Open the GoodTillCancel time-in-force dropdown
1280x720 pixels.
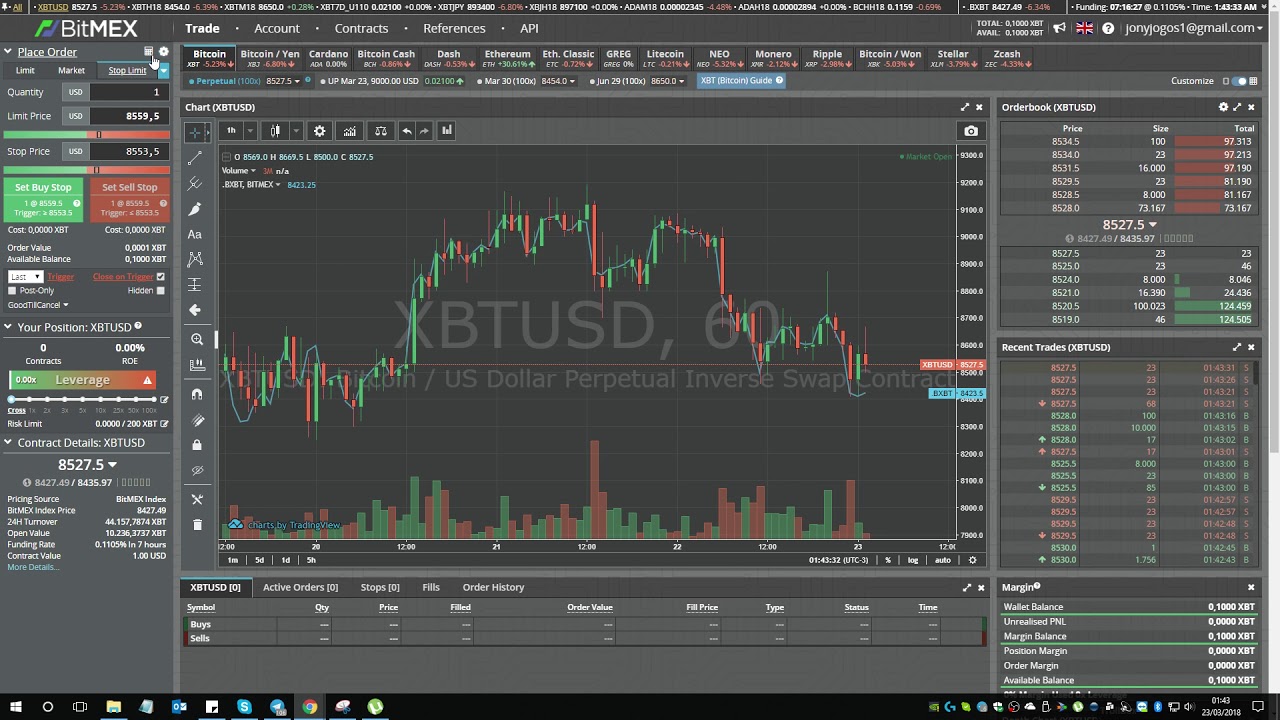tap(38, 305)
